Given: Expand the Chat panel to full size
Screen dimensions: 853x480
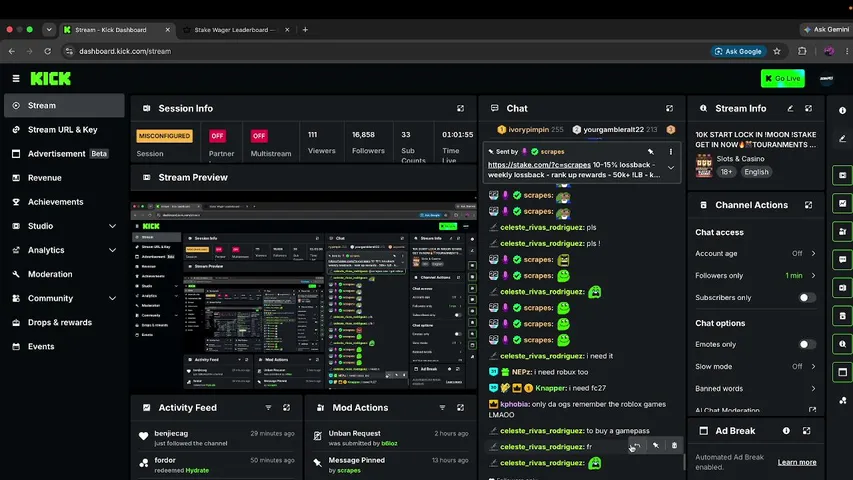Looking at the screenshot, I should point(669,108).
